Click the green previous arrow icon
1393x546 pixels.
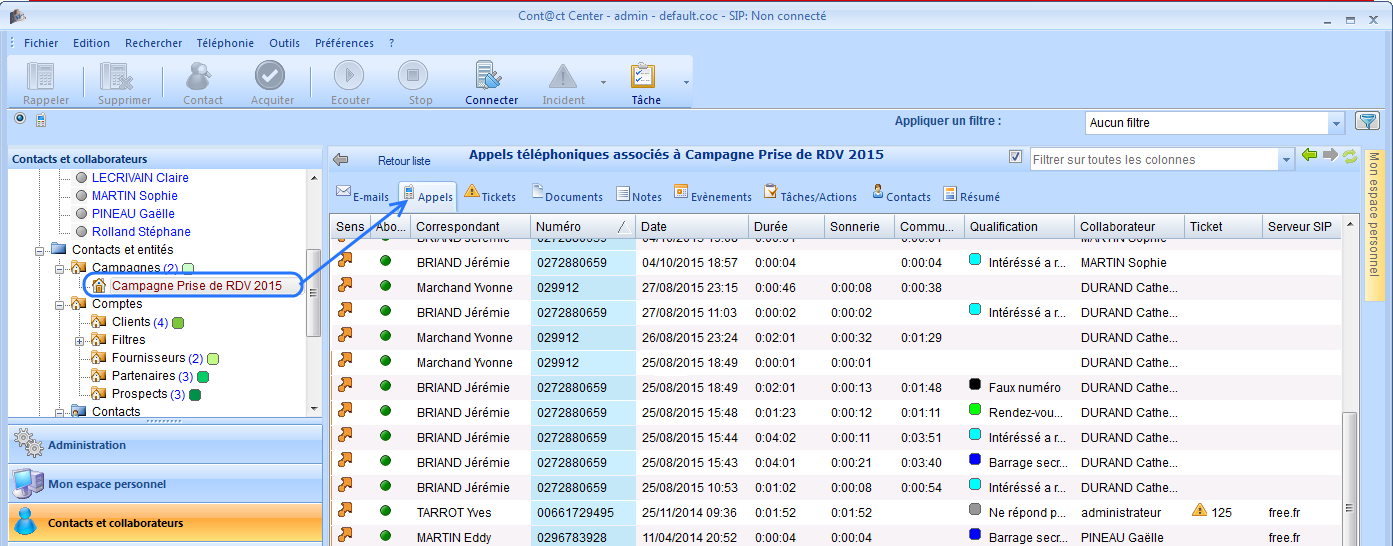1310,156
